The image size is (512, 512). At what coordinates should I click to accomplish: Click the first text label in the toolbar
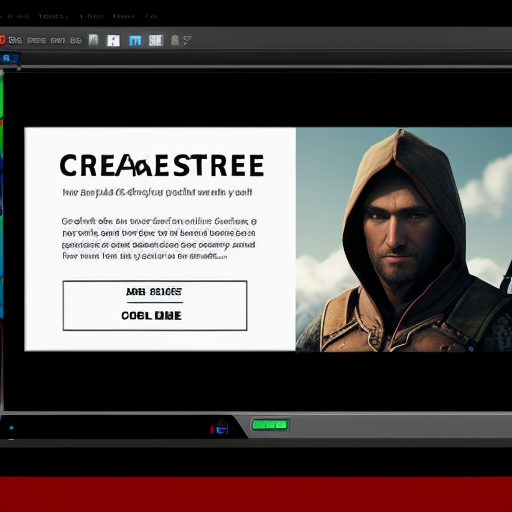(x=15, y=40)
